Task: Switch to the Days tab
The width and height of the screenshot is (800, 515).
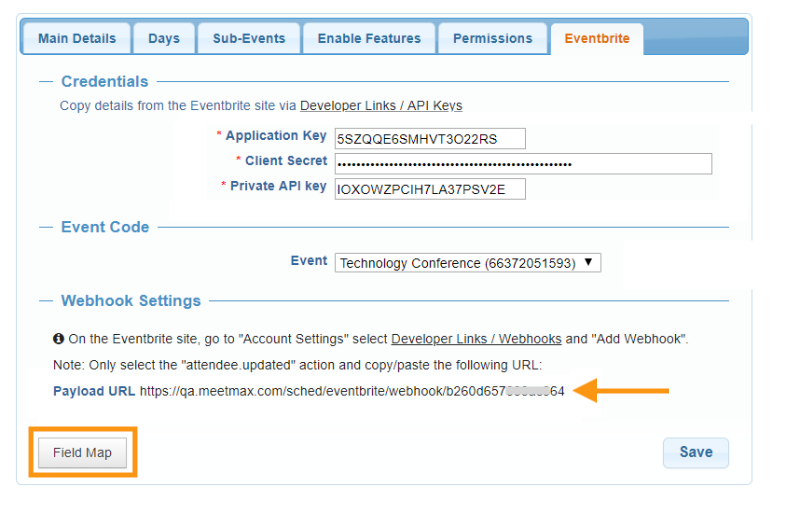Action: tap(164, 39)
